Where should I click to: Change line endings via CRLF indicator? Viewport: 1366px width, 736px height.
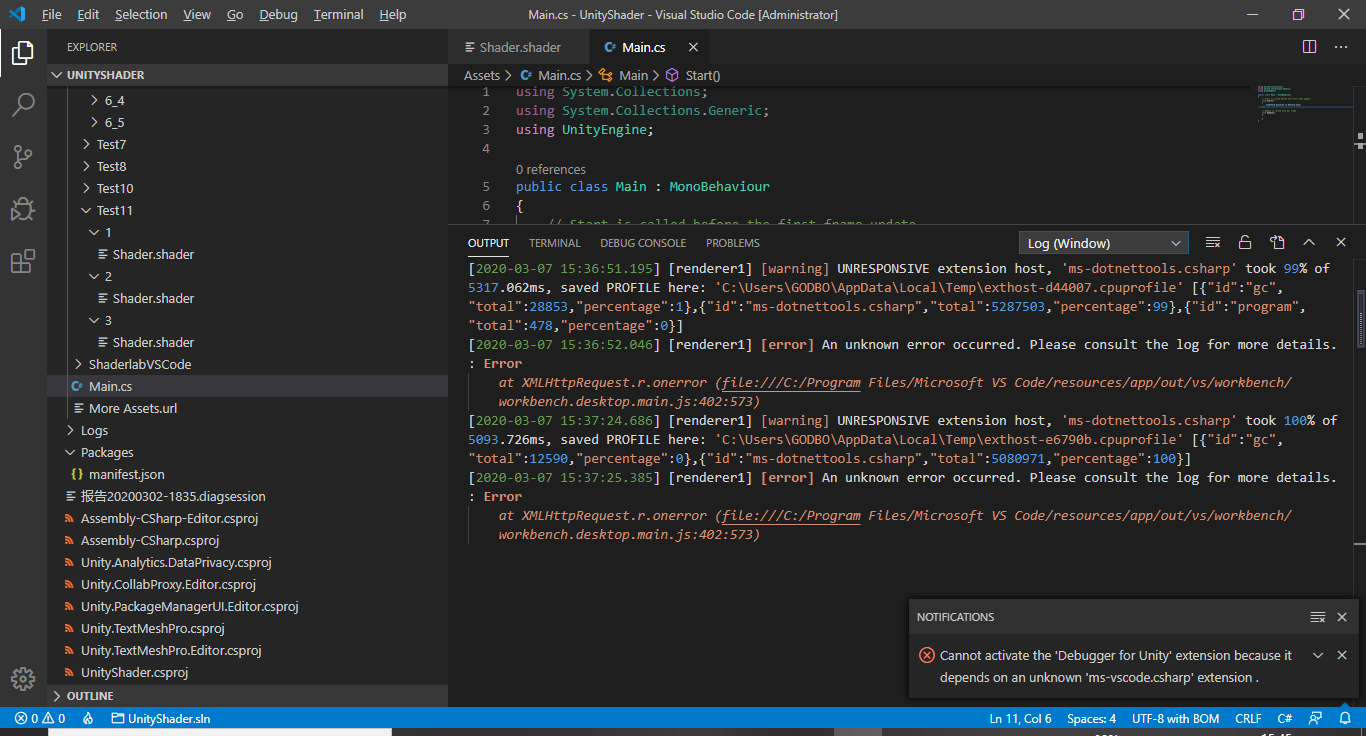click(1248, 718)
